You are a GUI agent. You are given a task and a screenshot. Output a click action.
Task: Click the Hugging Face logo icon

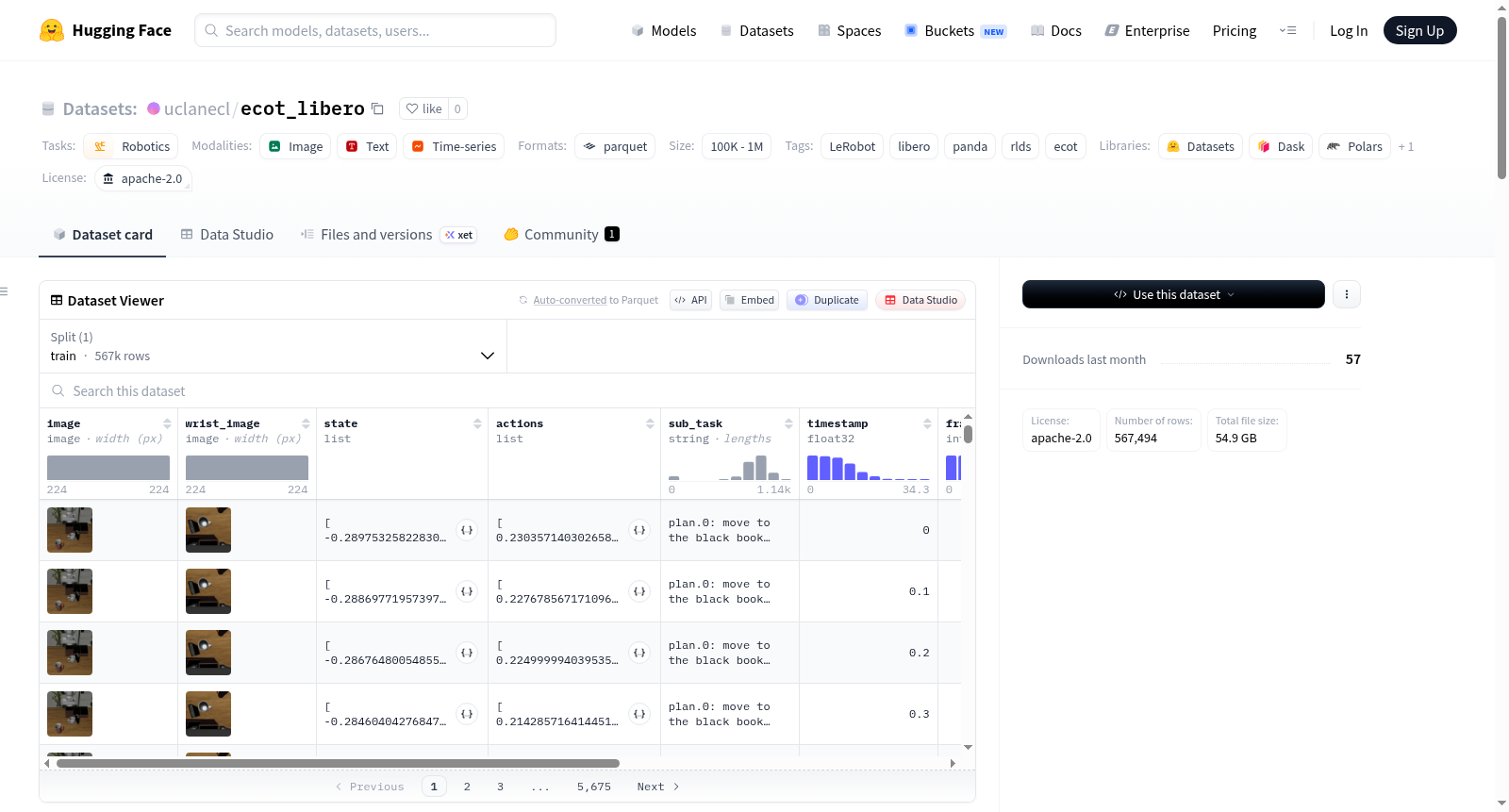click(x=52, y=30)
